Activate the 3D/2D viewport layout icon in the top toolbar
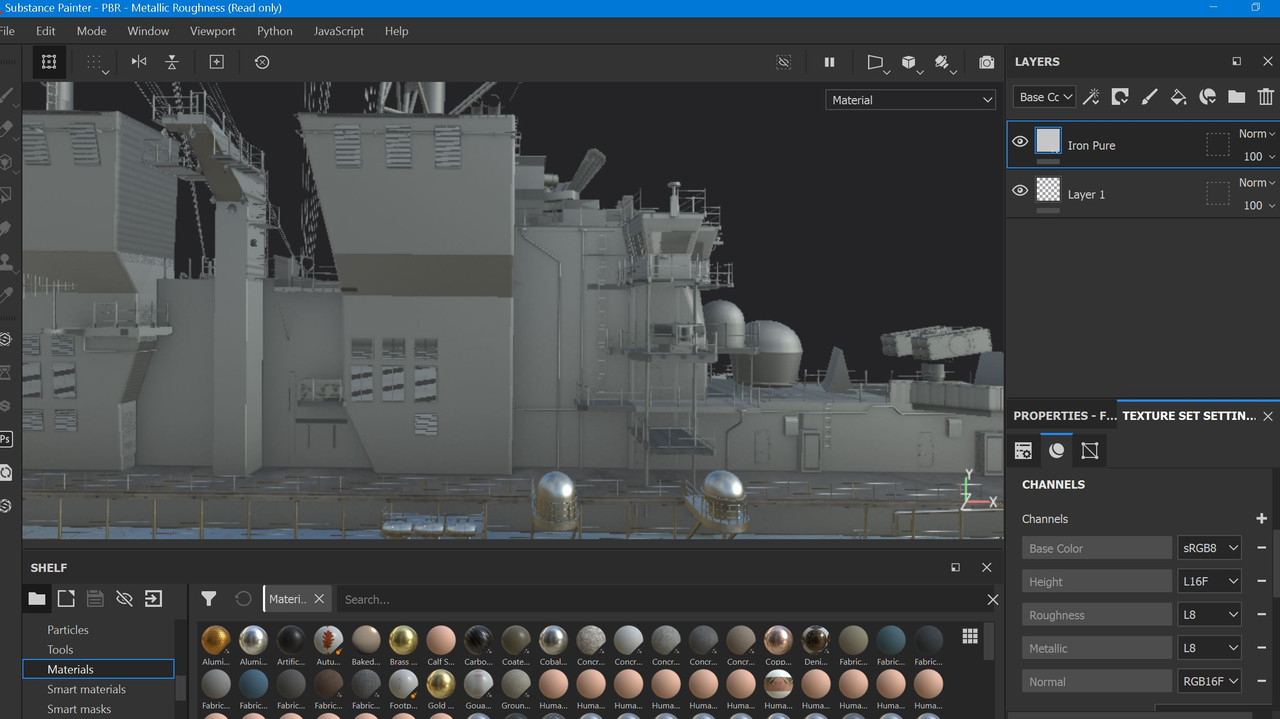This screenshot has height=719, width=1280. pos(48,62)
